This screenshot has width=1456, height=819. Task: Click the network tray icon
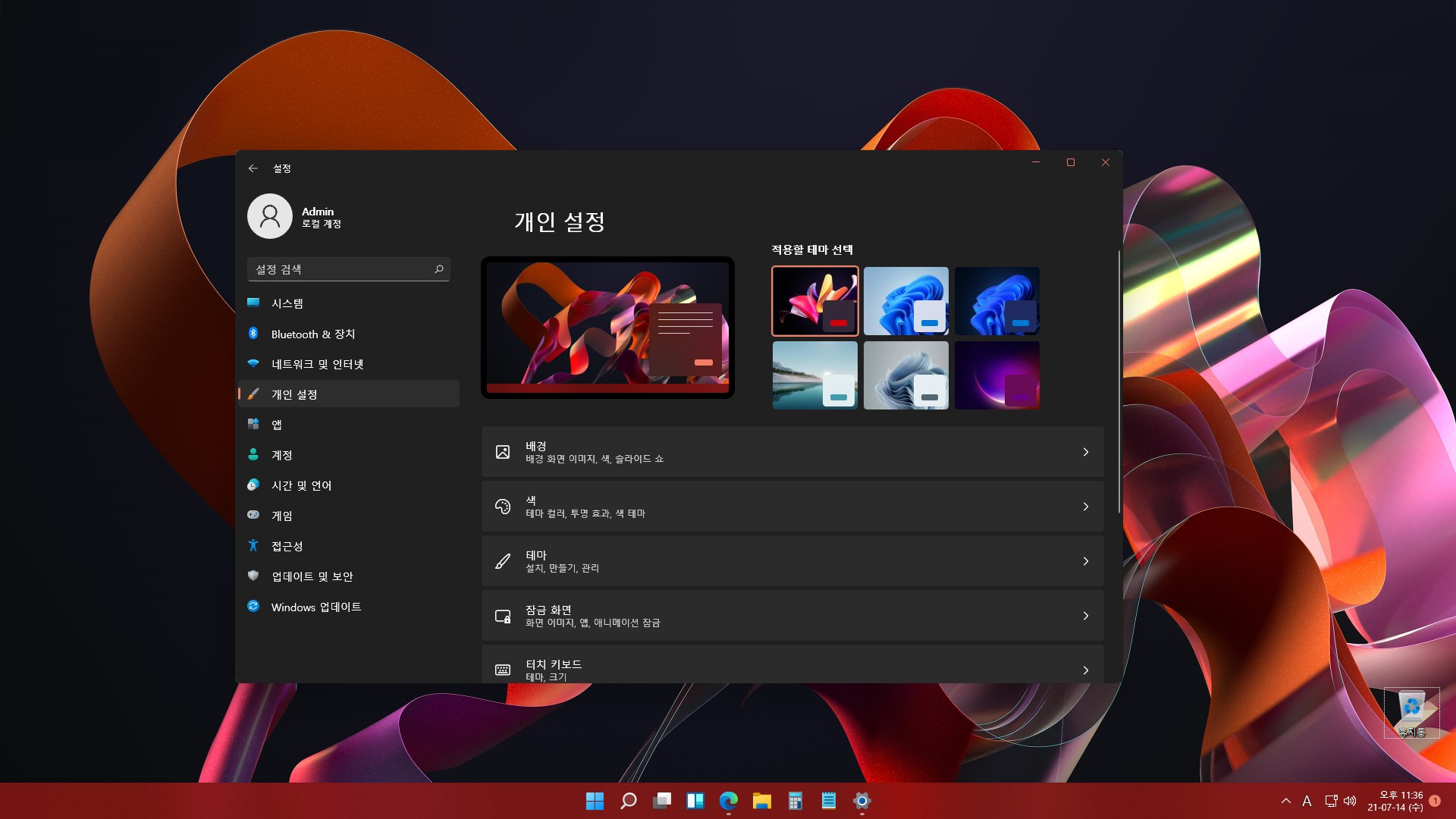click(1331, 801)
